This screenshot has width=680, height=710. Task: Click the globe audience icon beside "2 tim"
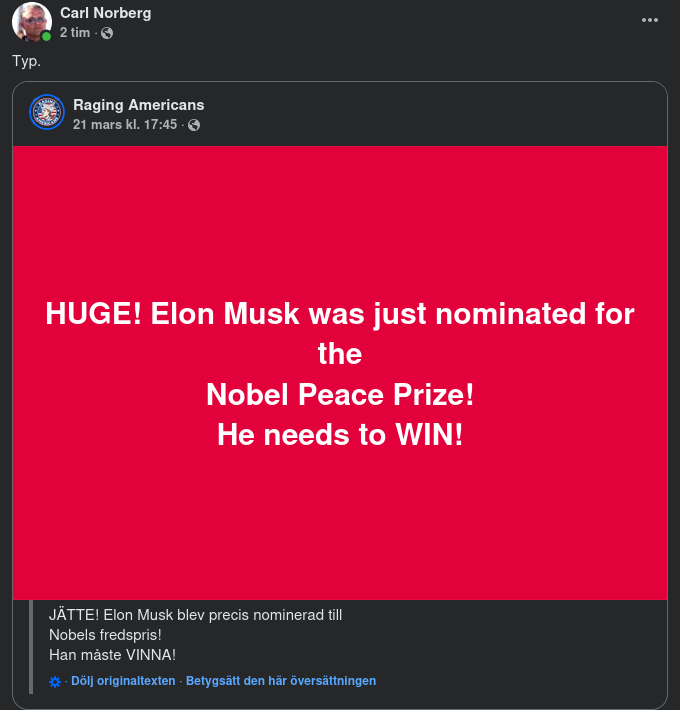pyautogui.click(x=107, y=33)
